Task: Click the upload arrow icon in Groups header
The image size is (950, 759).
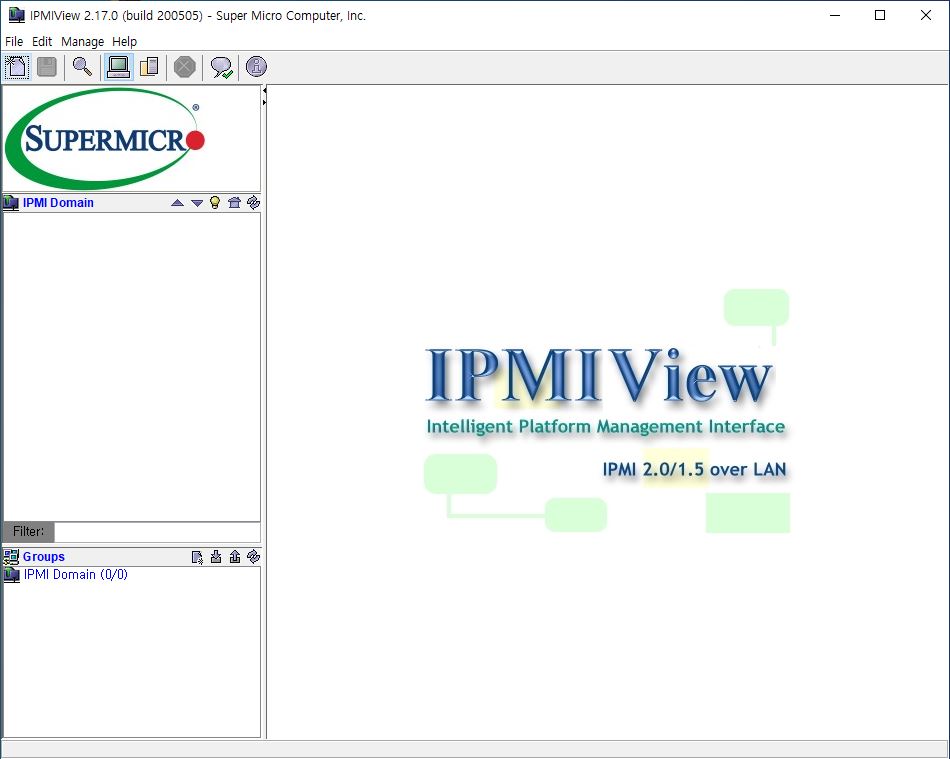Action: 235,557
